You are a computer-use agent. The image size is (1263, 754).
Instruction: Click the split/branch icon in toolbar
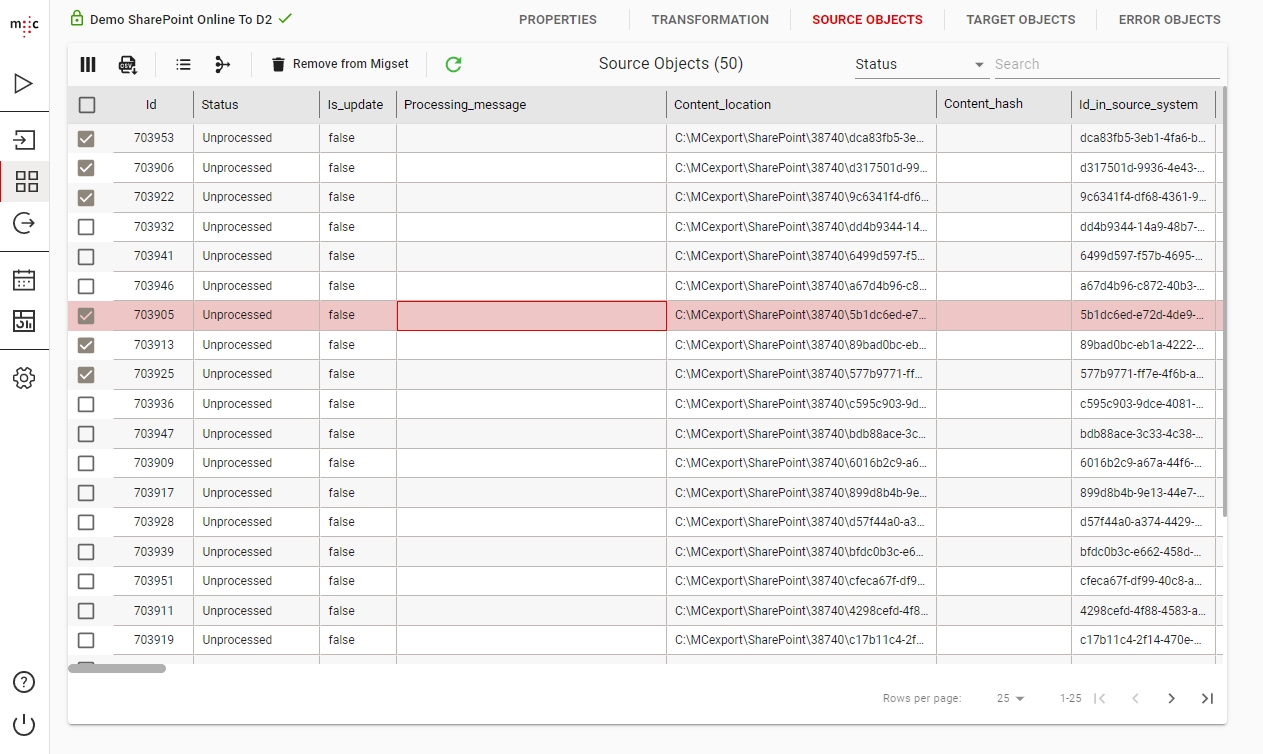tap(222, 65)
